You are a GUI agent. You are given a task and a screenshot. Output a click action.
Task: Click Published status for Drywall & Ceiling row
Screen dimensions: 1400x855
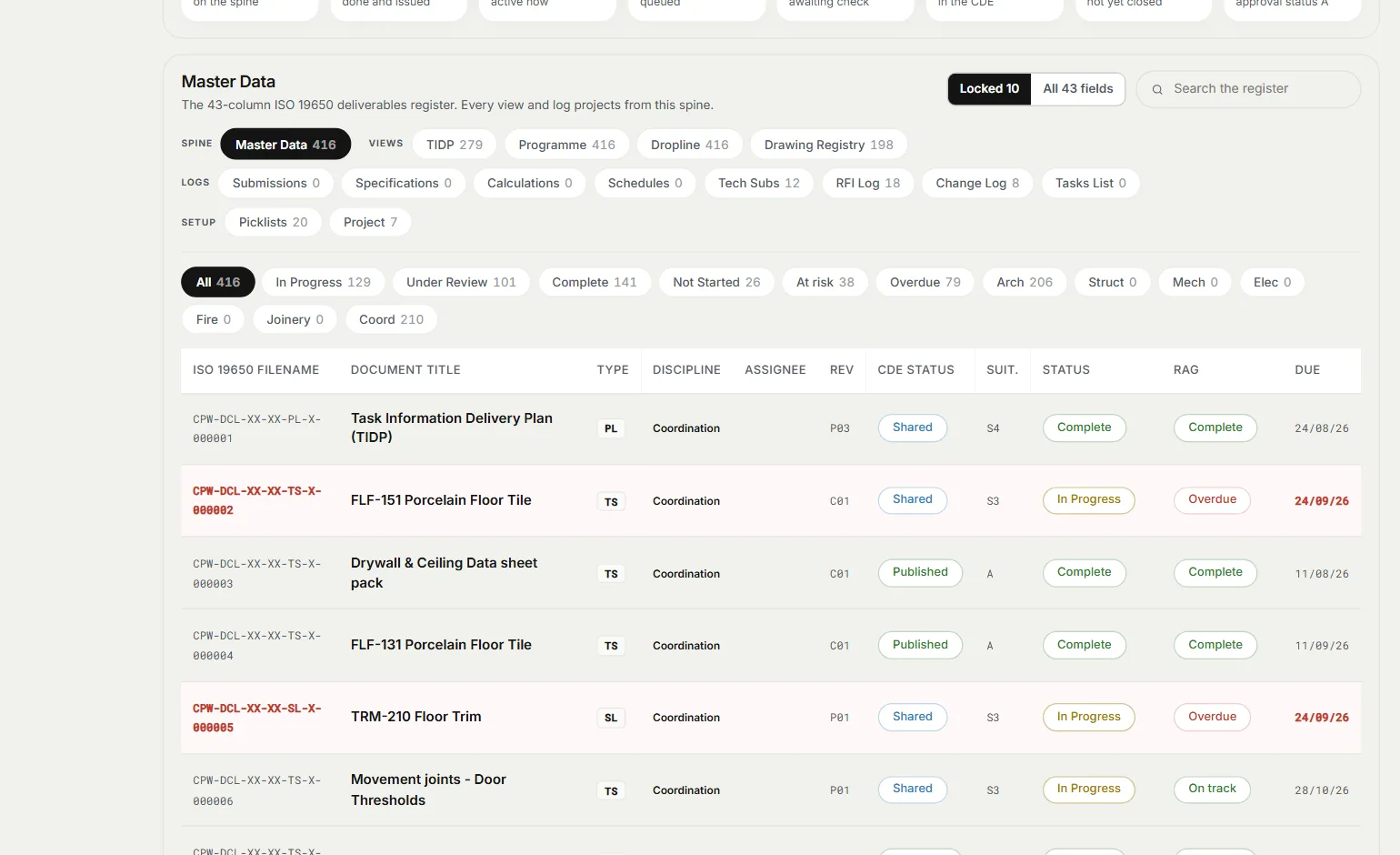point(920,572)
